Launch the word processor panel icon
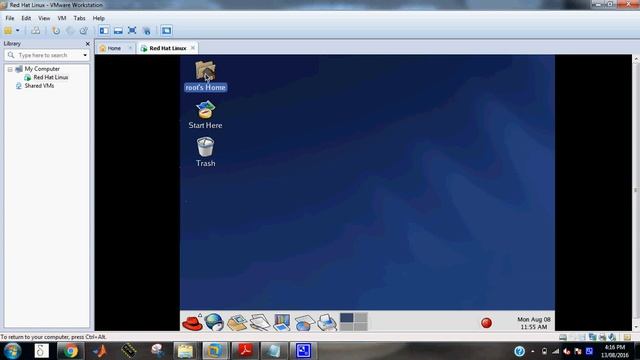Screen dimensions: 640x360 [260, 322]
